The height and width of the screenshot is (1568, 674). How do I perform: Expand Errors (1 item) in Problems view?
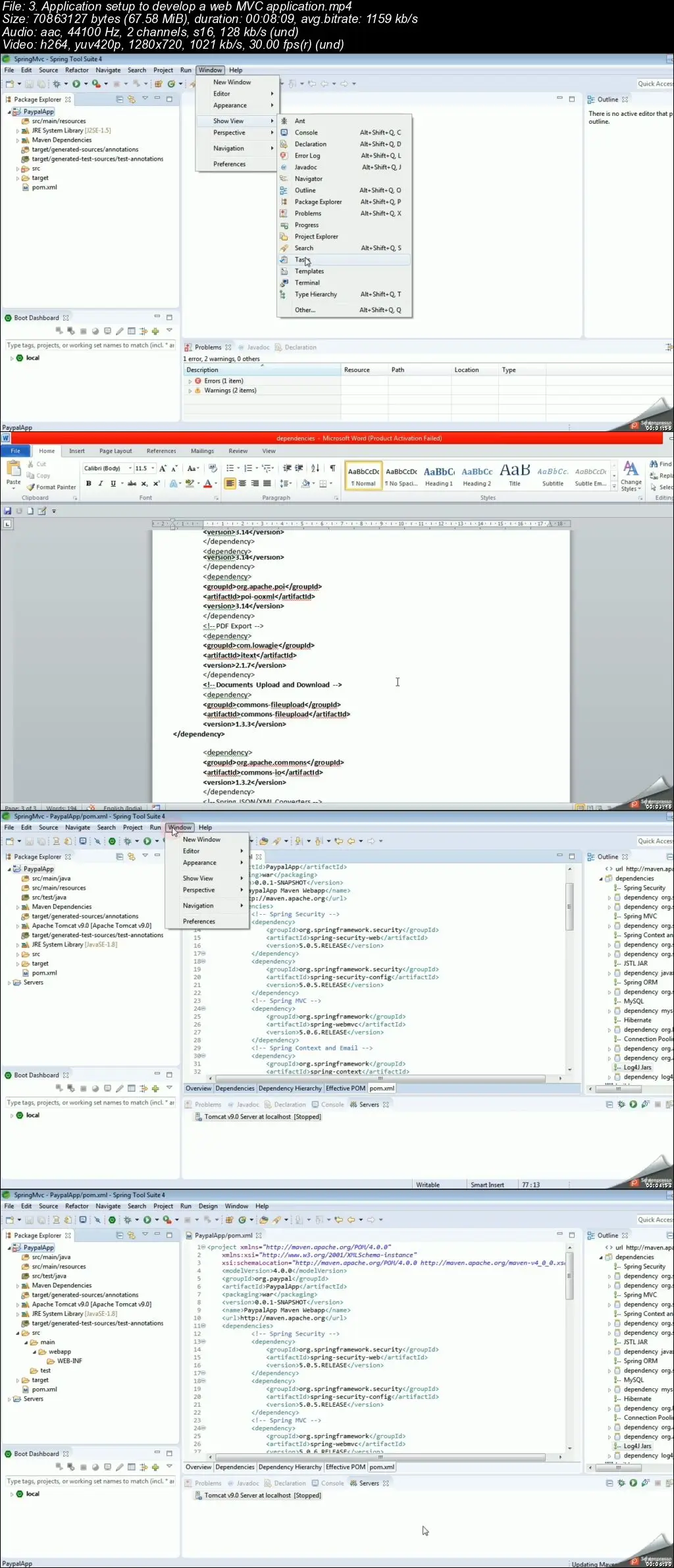[190, 381]
